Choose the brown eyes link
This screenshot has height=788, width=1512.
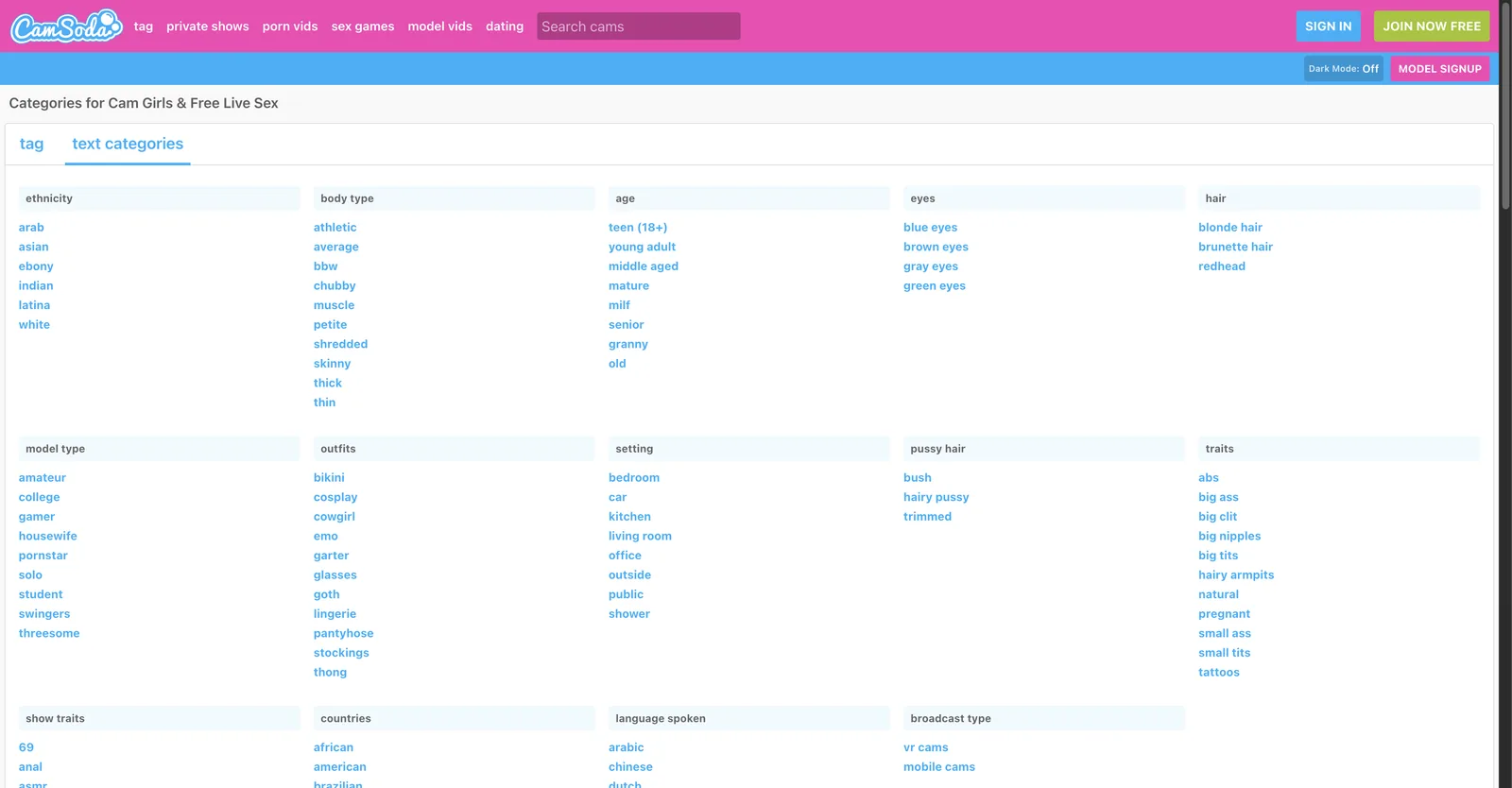pyautogui.click(x=936, y=247)
